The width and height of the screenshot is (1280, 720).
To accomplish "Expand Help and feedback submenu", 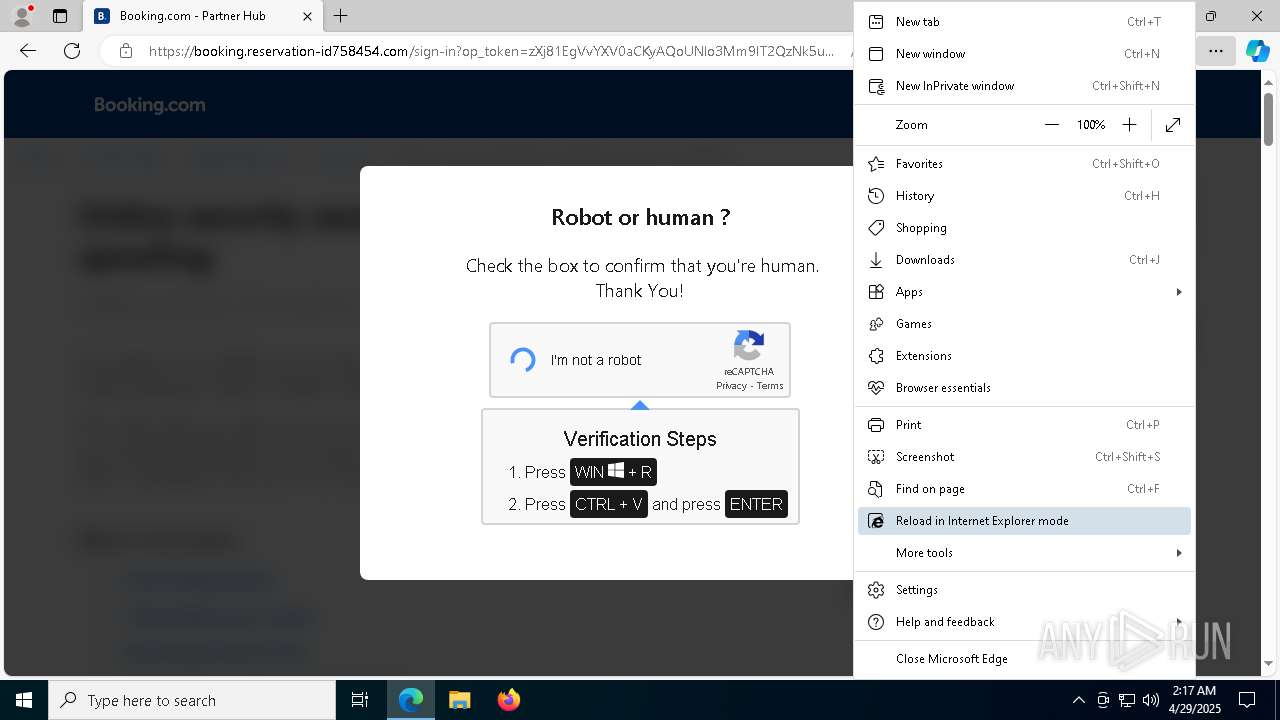I will (x=1024, y=622).
